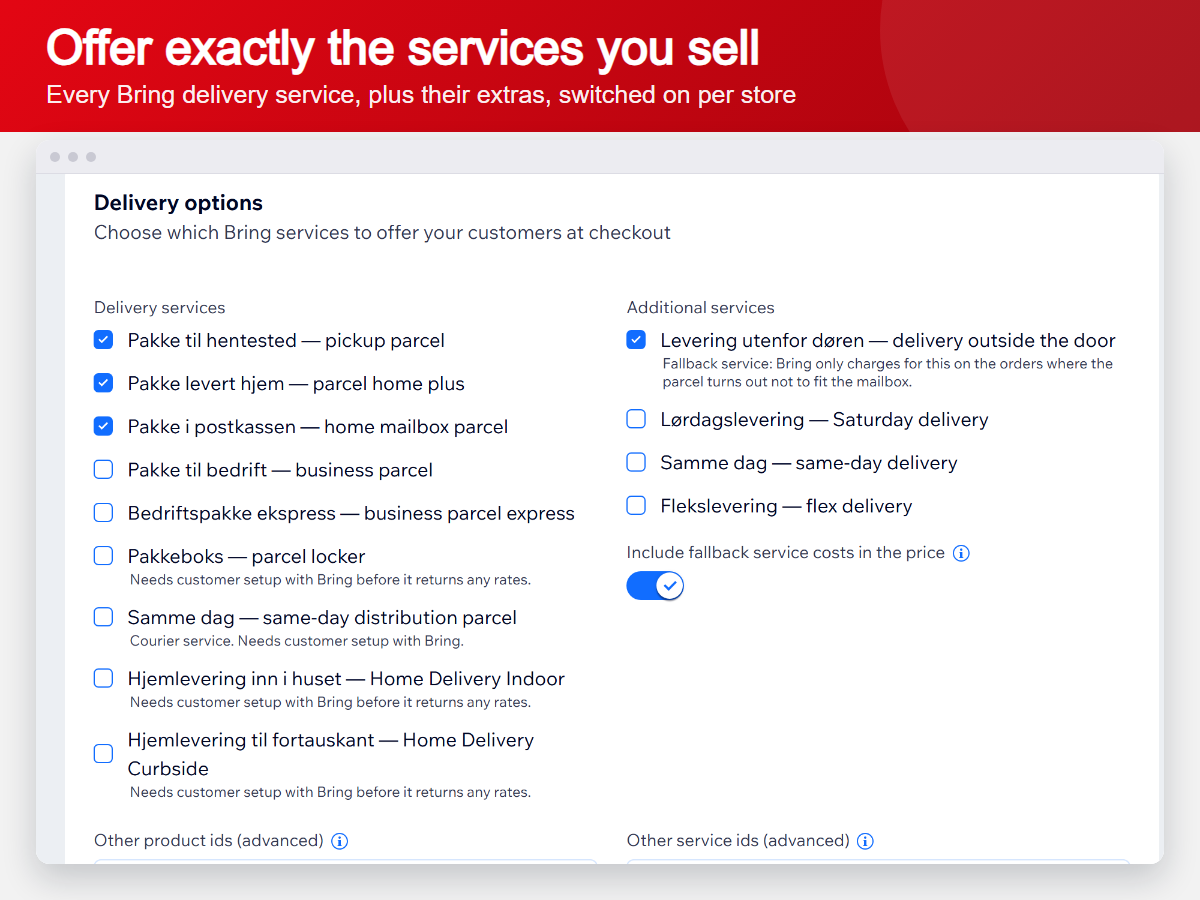Uncheck Pakke i postkassen home mailbox parcel
This screenshot has height=900, width=1200.
[x=103, y=426]
